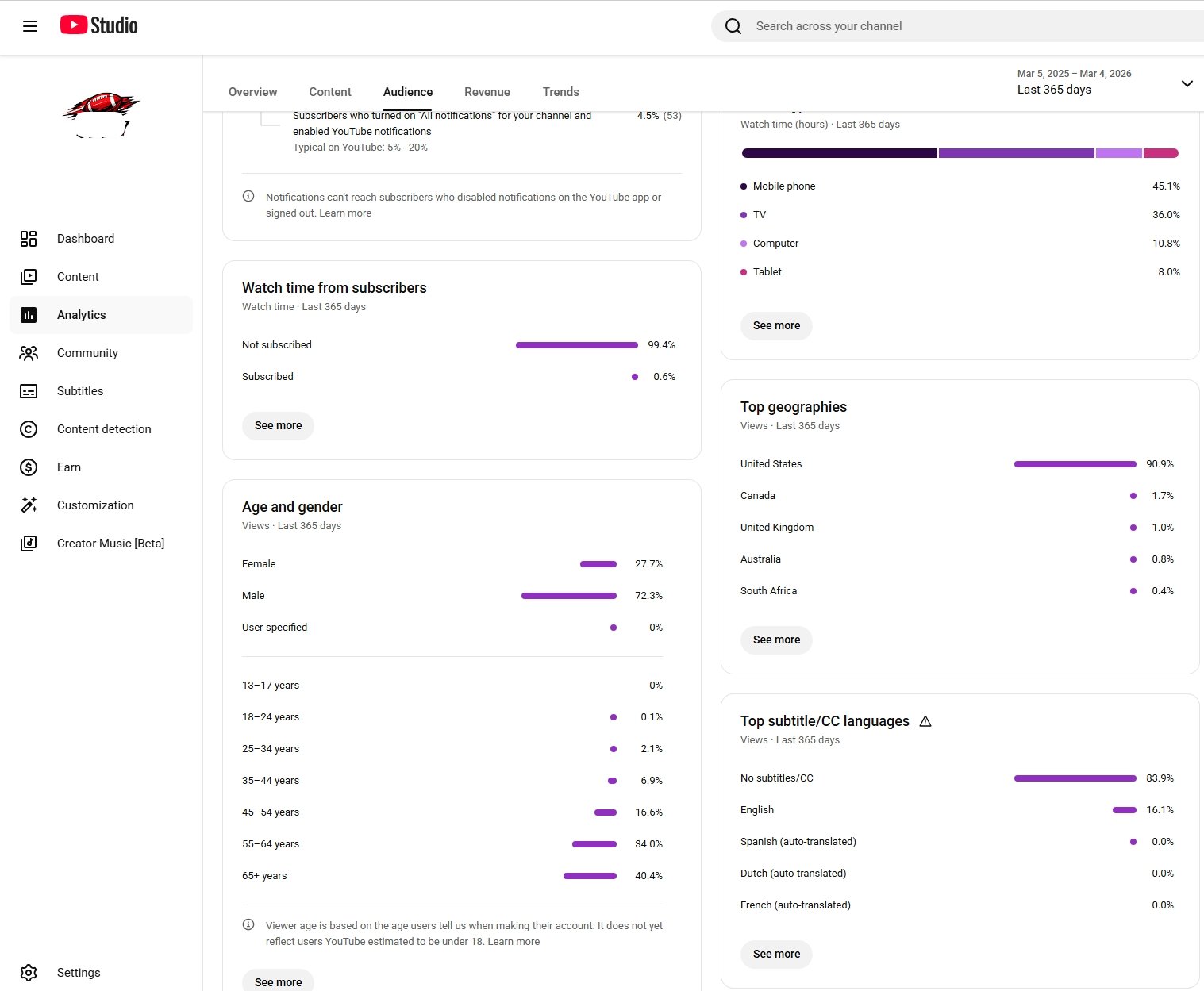The width and height of the screenshot is (1204, 991).
Task: Expand Age and gender See more
Action: click(278, 981)
